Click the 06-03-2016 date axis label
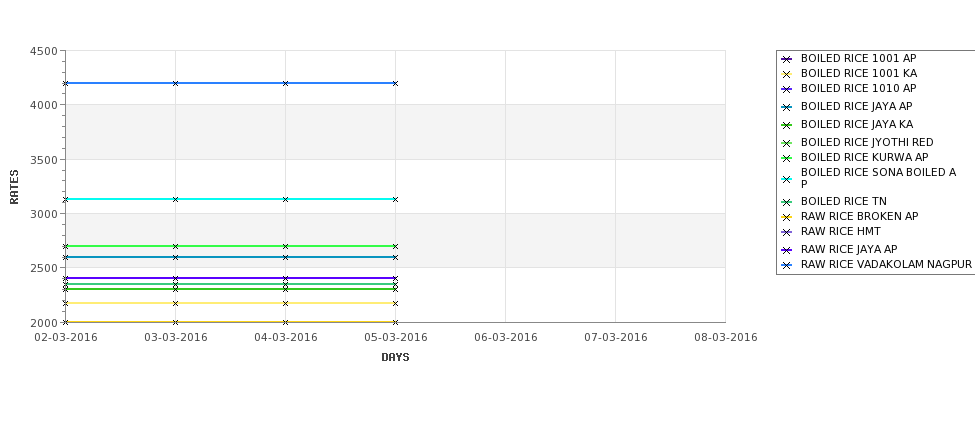Screen dimensions: 975x429 coord(506,338)
